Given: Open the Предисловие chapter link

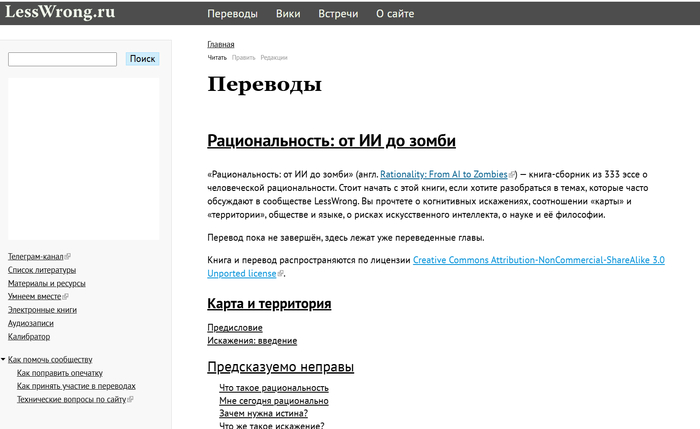Looking at the screenshot, I should click(235, 327).
